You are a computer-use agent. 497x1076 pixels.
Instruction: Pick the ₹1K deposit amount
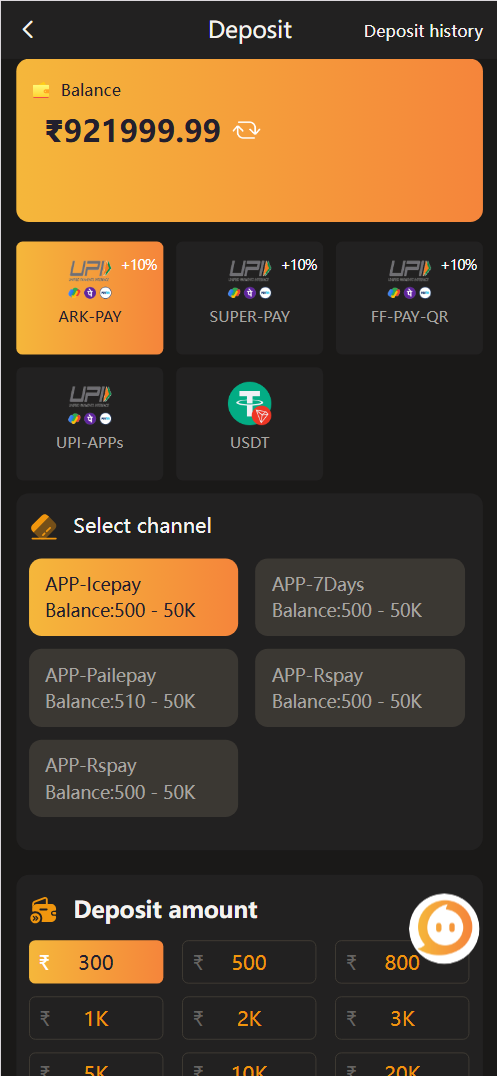tap(96, 1018)
